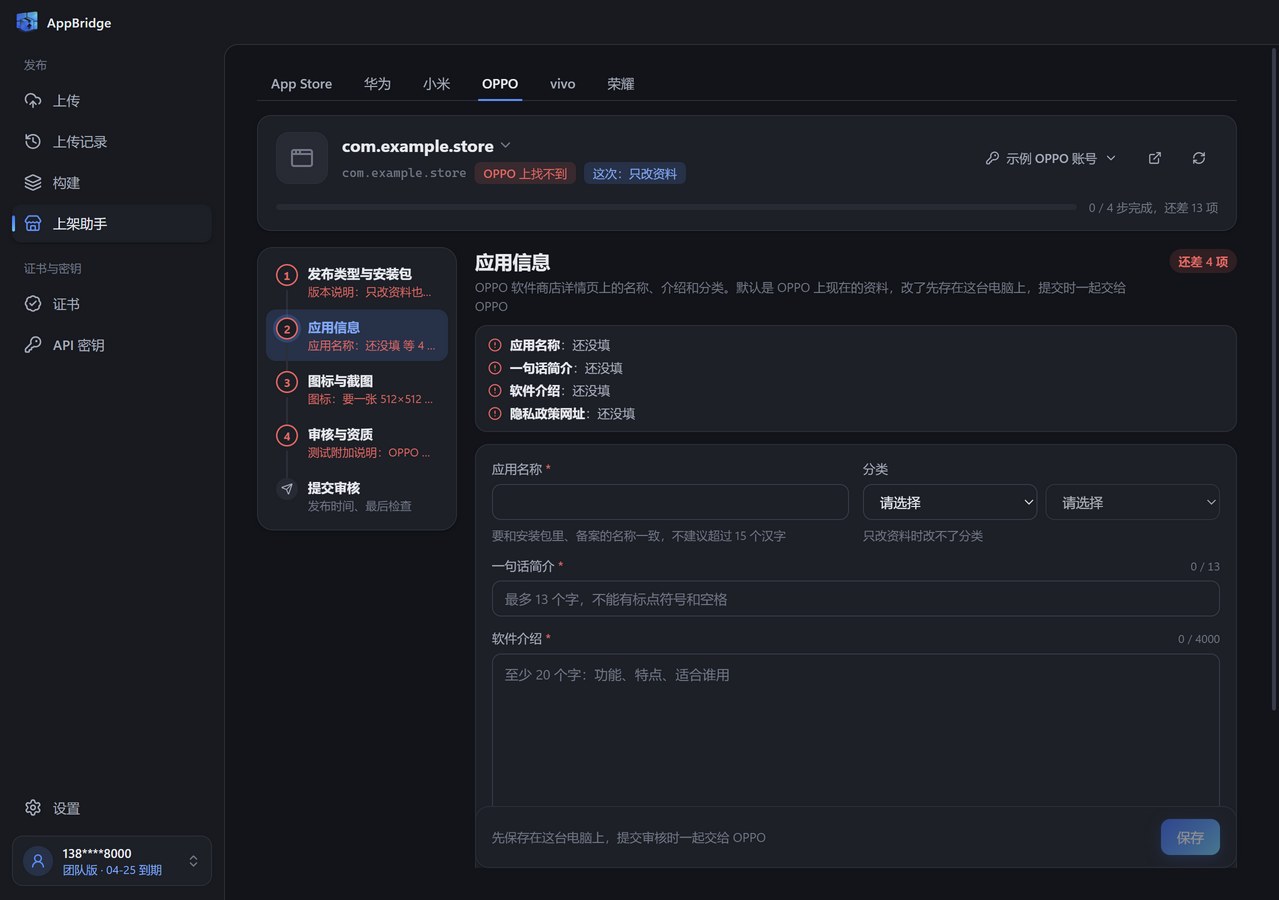1279x900 pixels.
Task: Open OPPO console in external link icon
Action: [1155, 158]
